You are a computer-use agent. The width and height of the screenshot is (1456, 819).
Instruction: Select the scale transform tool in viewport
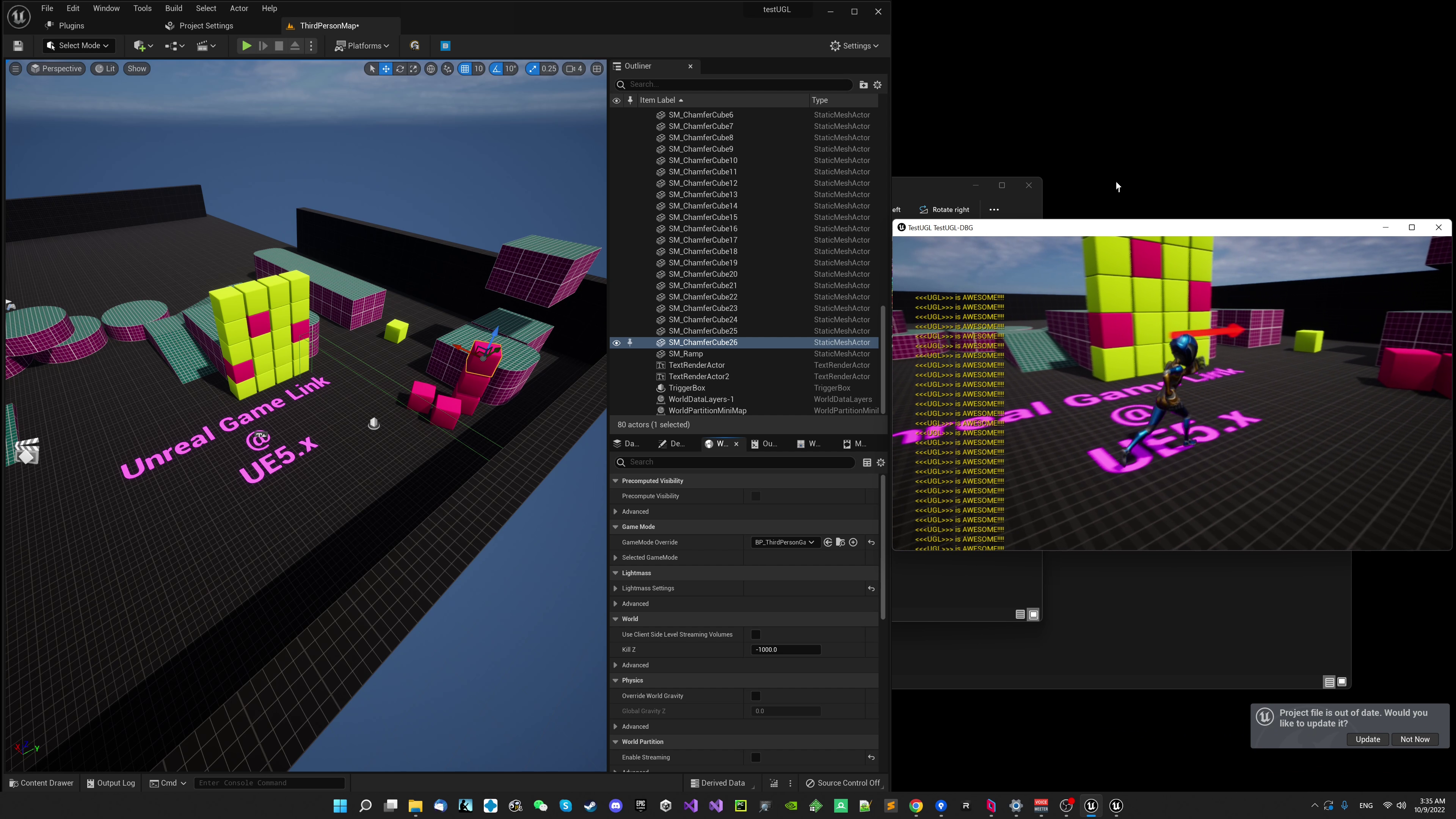414,69
